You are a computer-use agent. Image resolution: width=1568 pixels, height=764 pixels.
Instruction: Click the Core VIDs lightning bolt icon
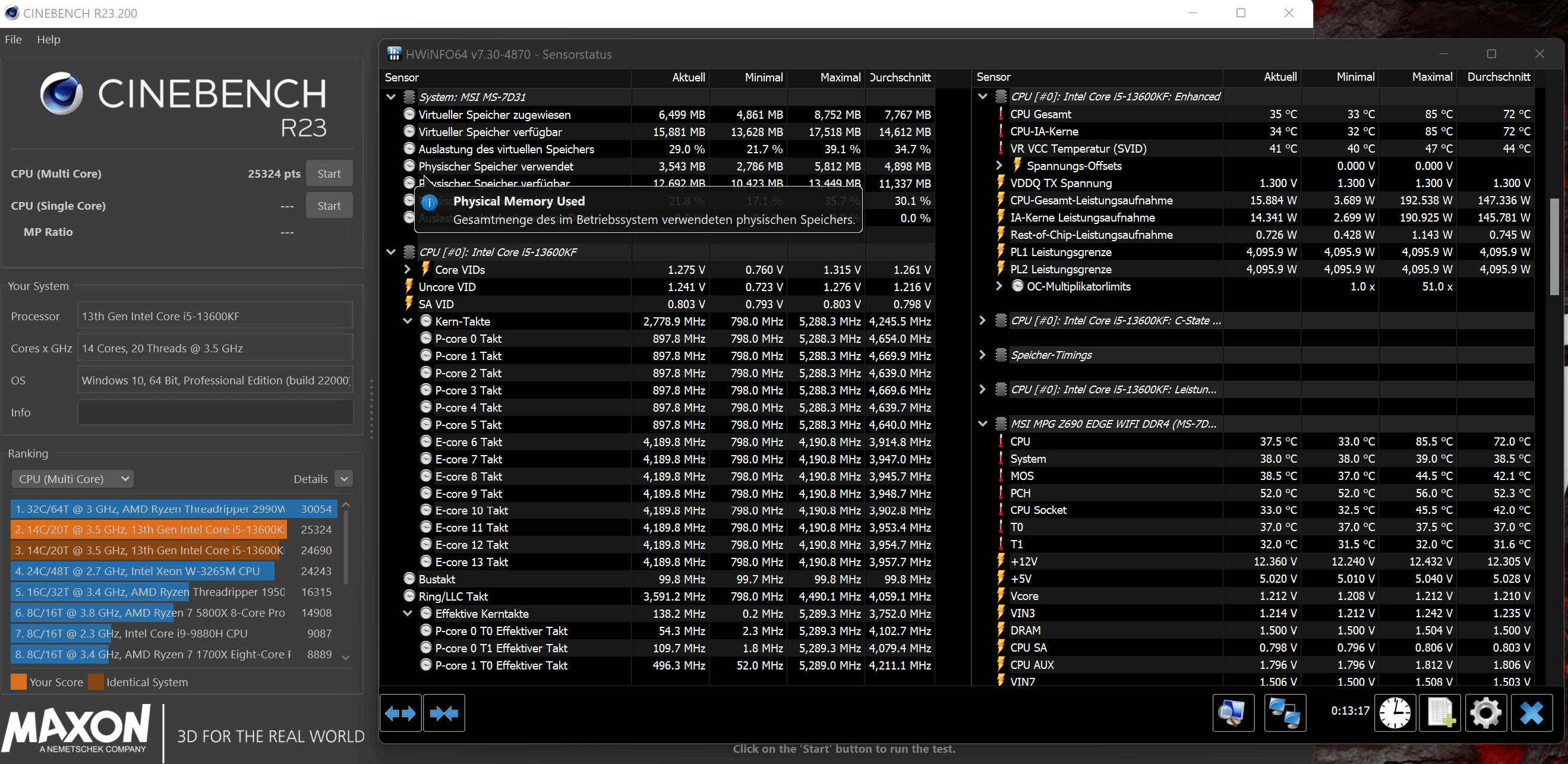426,269
